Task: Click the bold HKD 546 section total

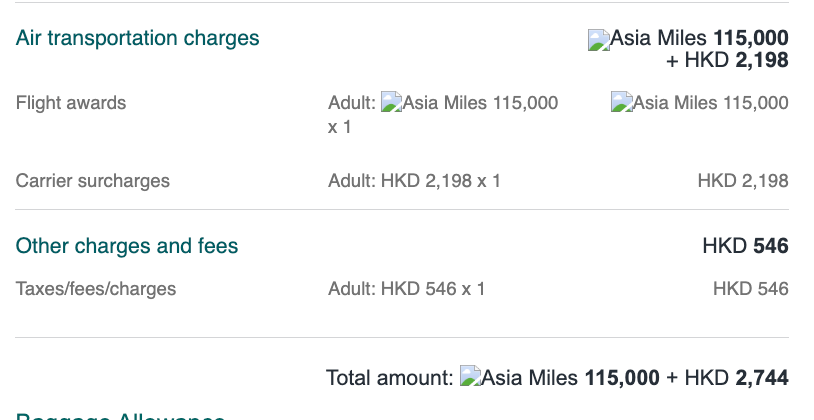Action: pyautogui.click(x=745, y=246)
